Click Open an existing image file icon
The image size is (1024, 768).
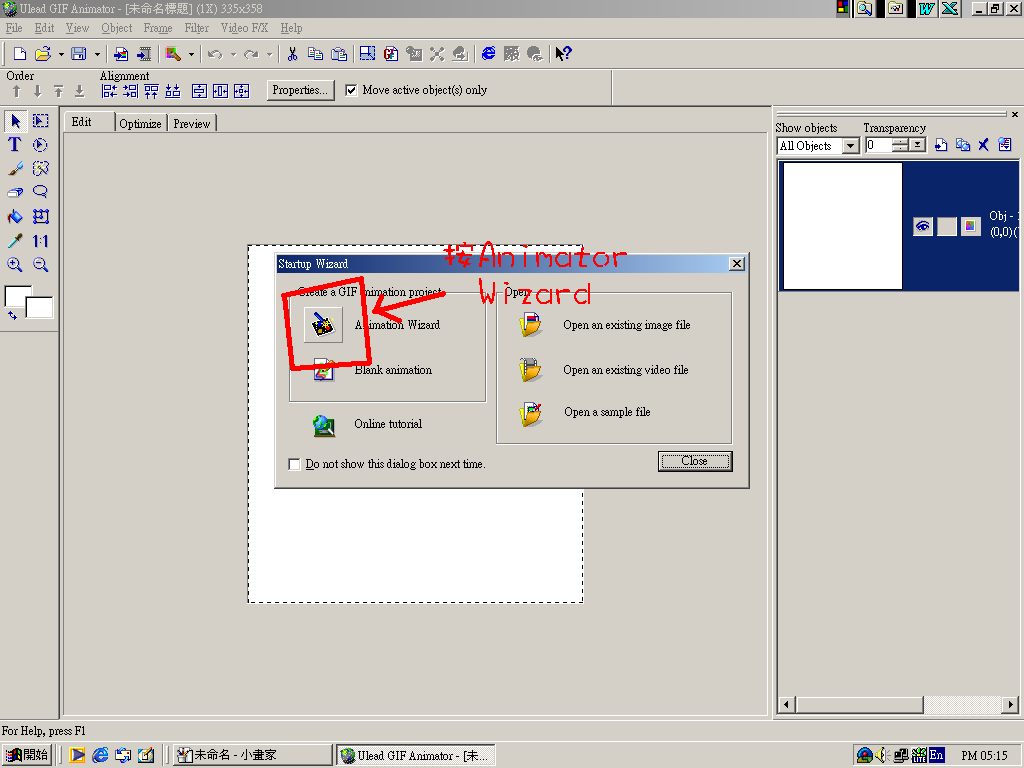(x=531, y=325)
